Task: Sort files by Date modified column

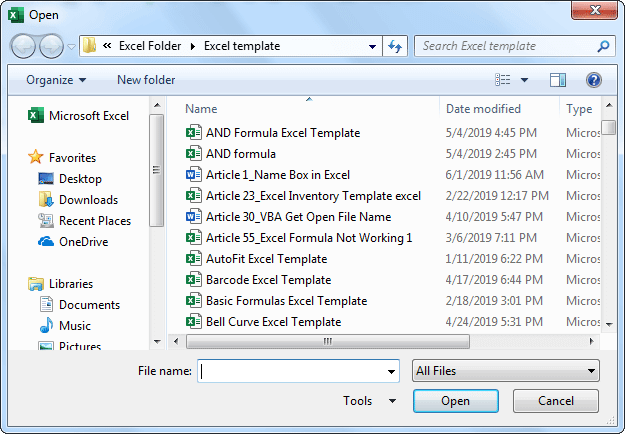Action: [483, 109]
